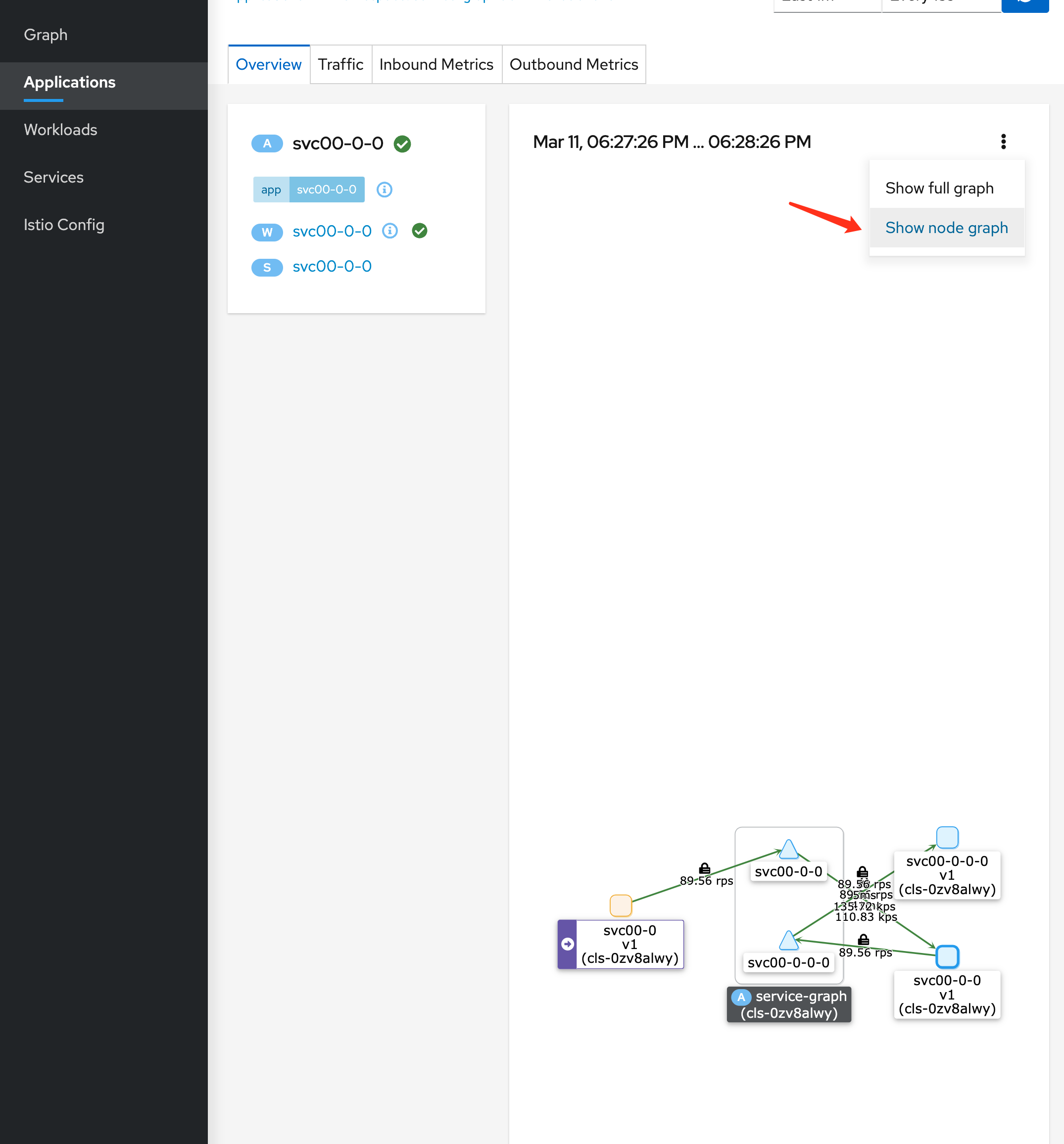Click the app svc00-0-0 label chip
1064x1144 pixels.
[x=309, y=190]
